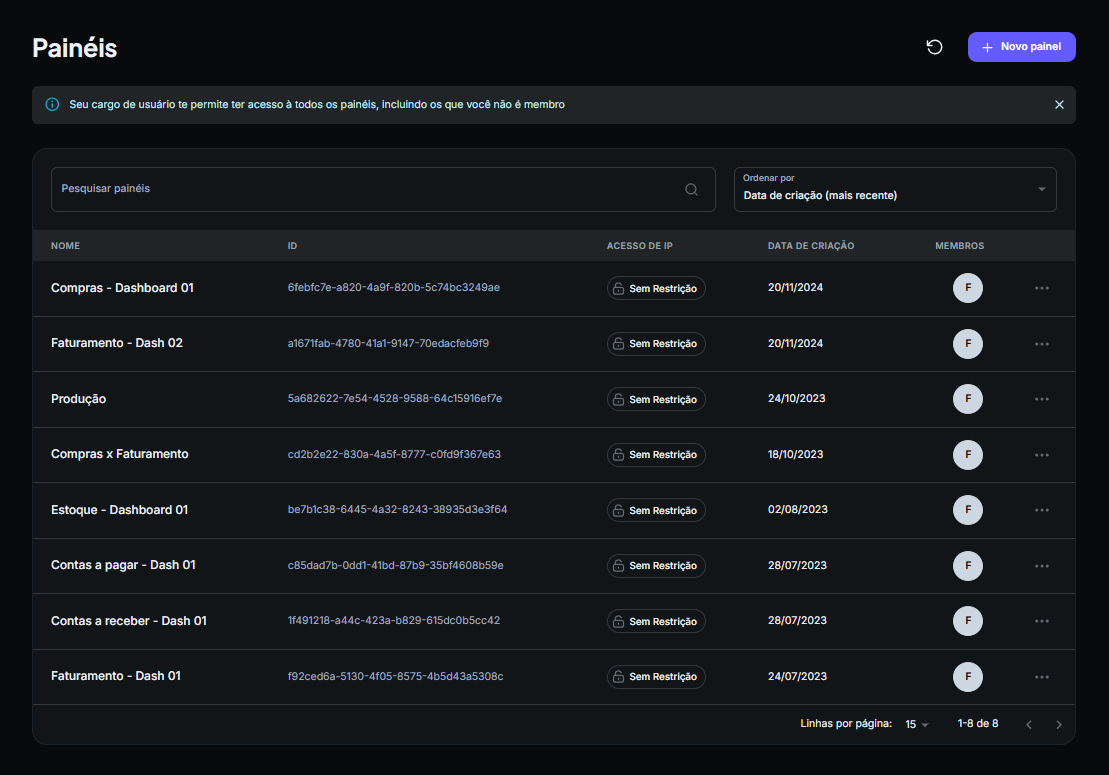Open the Ordenar por dropdown
The width and height of the screenshot is (1109, 775).
coord(895,189)
